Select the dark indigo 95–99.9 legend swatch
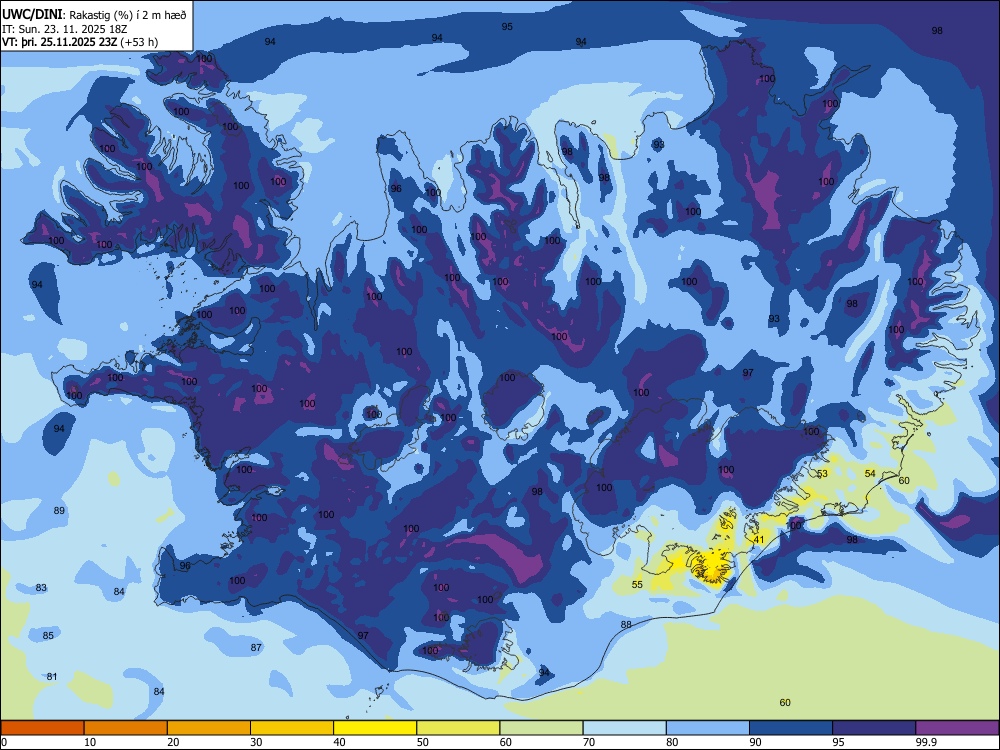 [874, 728]
